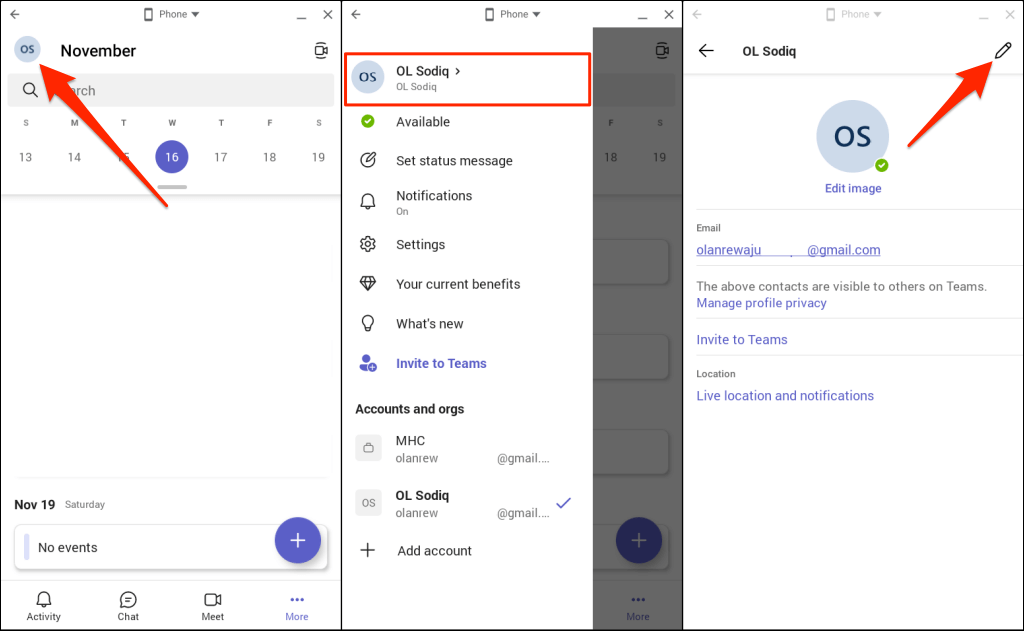Add a new account with plus icon

367,550
